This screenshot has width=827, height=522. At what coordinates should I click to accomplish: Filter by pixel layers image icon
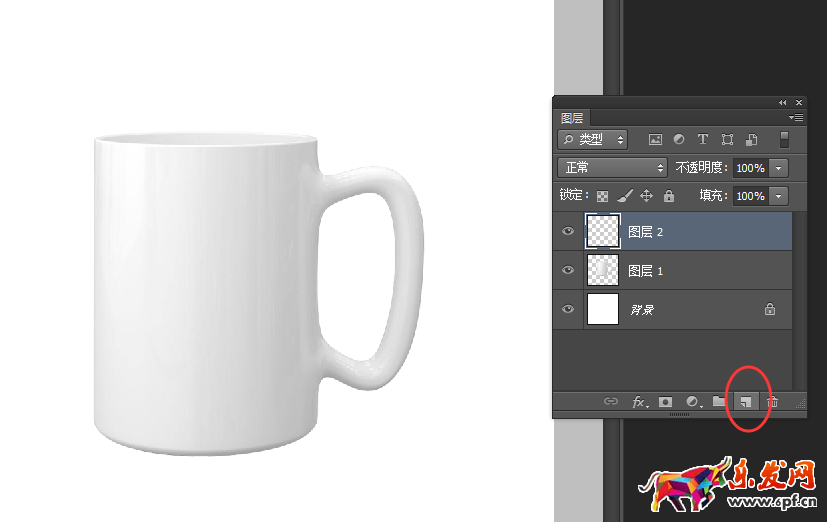[x=656, y=140]
